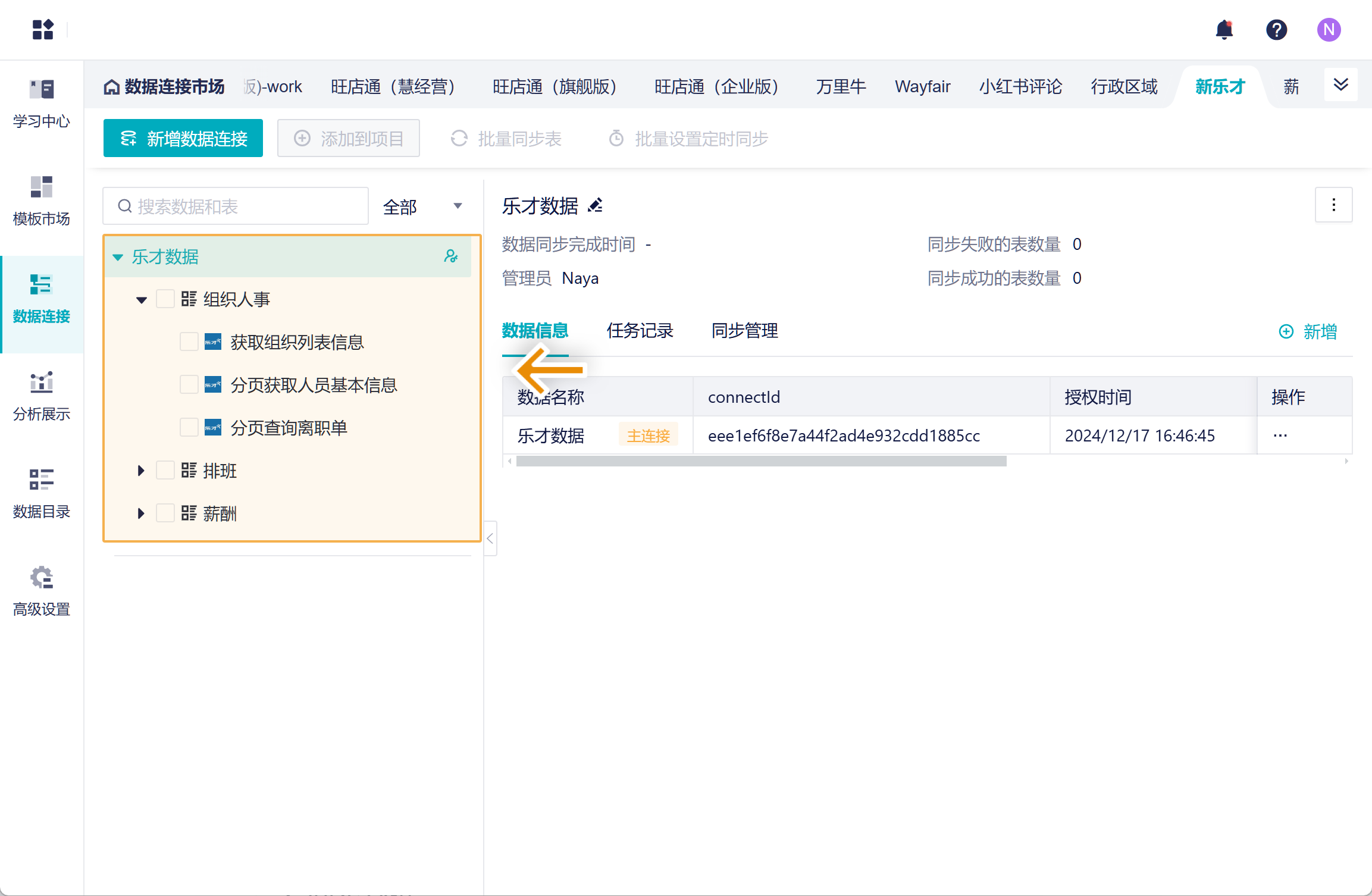
Task: Open the app grid icon in the header
Action: point(43,30)
